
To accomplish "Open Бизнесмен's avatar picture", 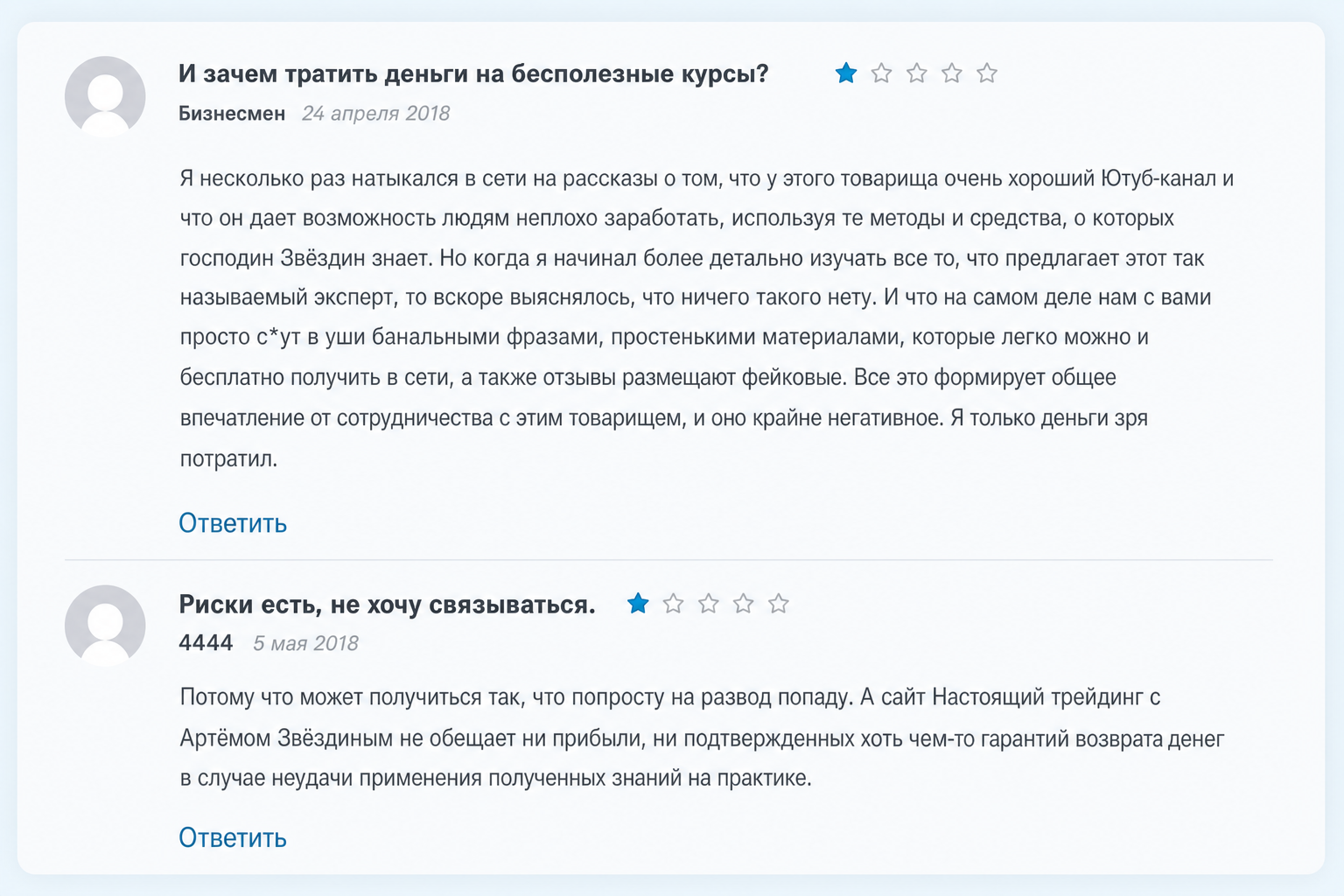I will 105,96.
